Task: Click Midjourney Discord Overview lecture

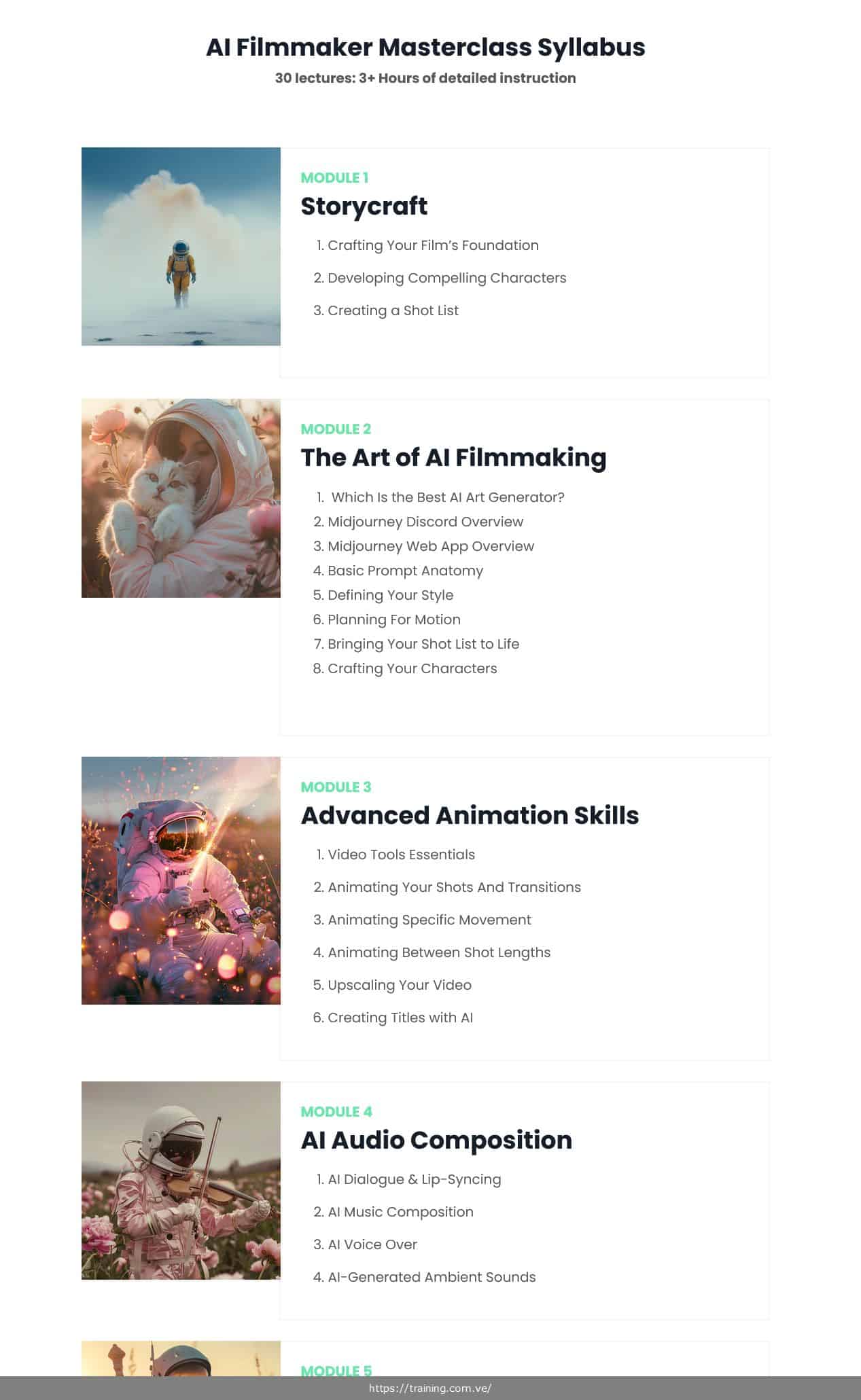Action: (x=425, y=522)
